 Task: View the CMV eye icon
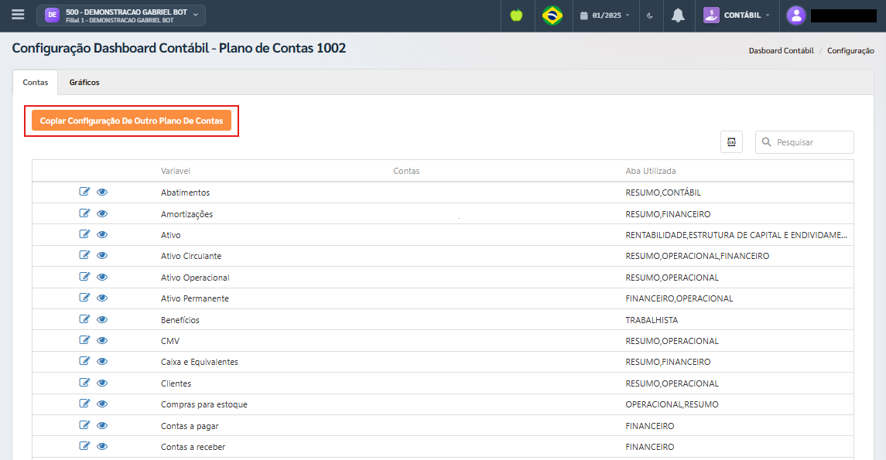point(102,340)
